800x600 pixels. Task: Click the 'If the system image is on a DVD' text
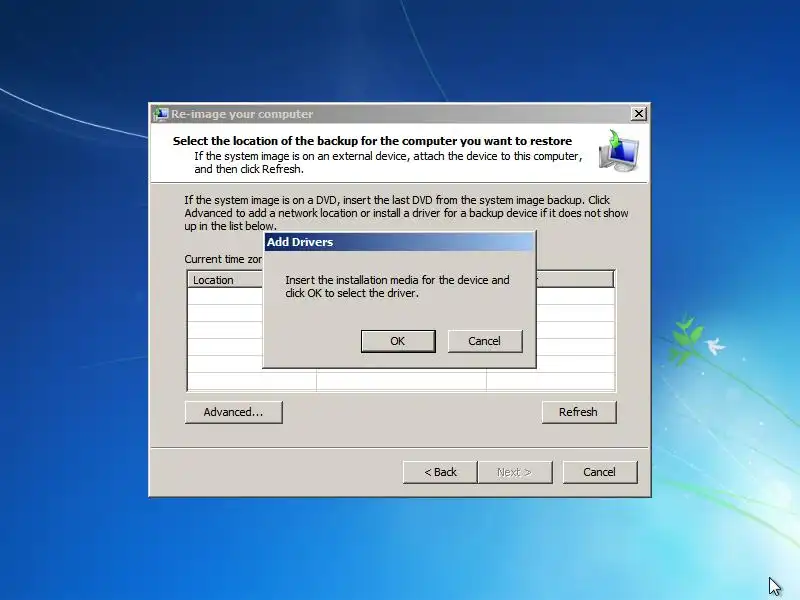(406, 213)
